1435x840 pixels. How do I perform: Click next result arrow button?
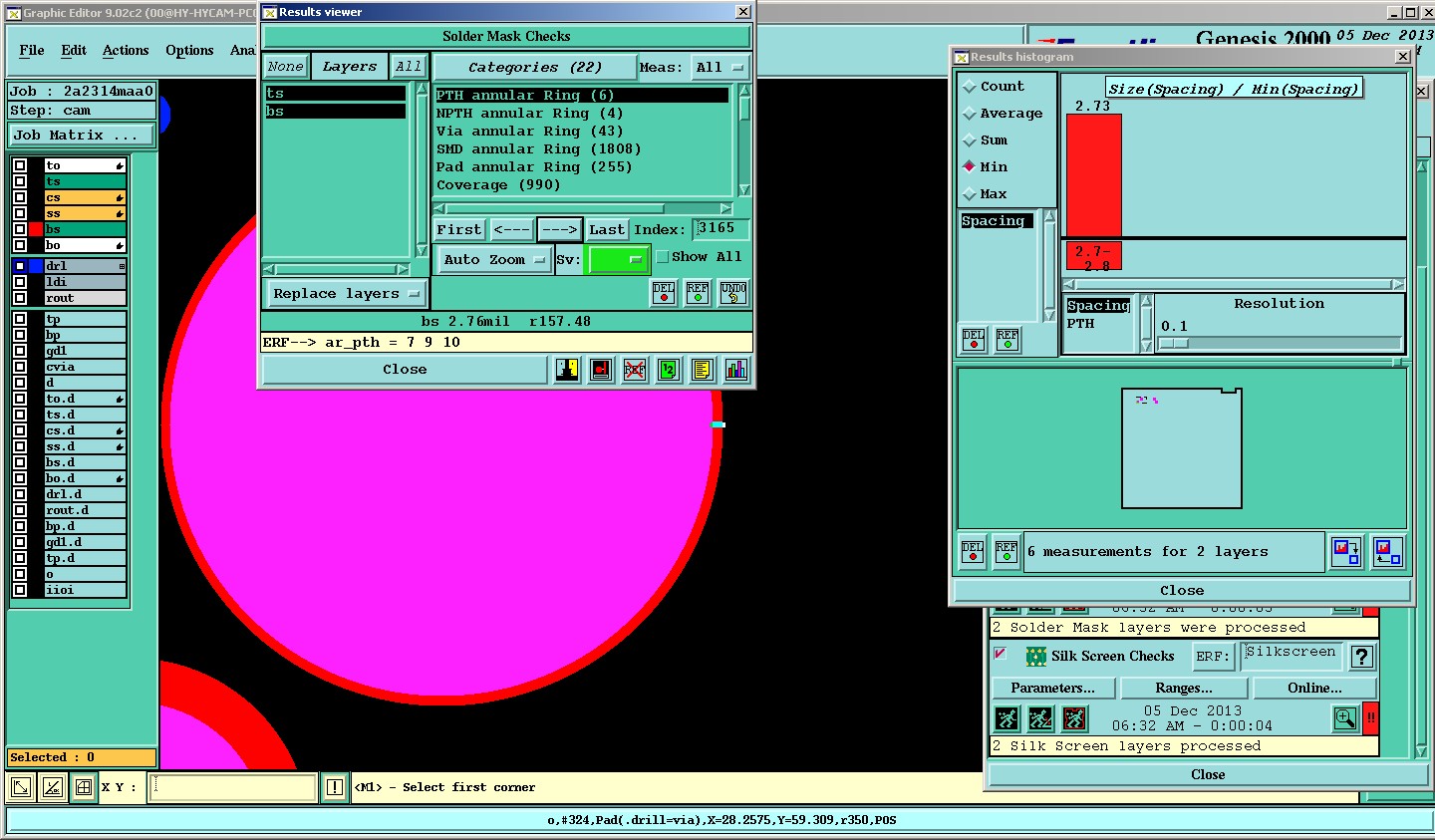tap(560, 230)
